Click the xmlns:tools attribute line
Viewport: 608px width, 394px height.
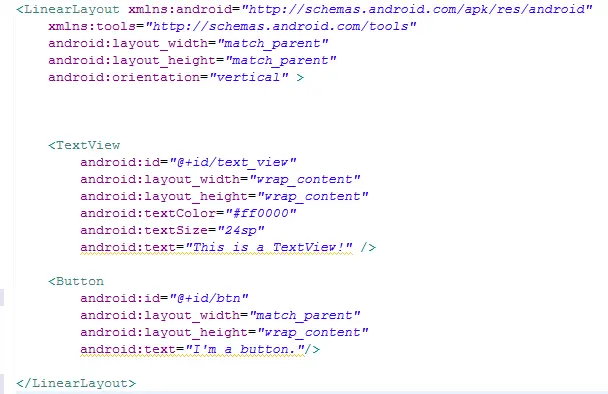click(232, 26)
